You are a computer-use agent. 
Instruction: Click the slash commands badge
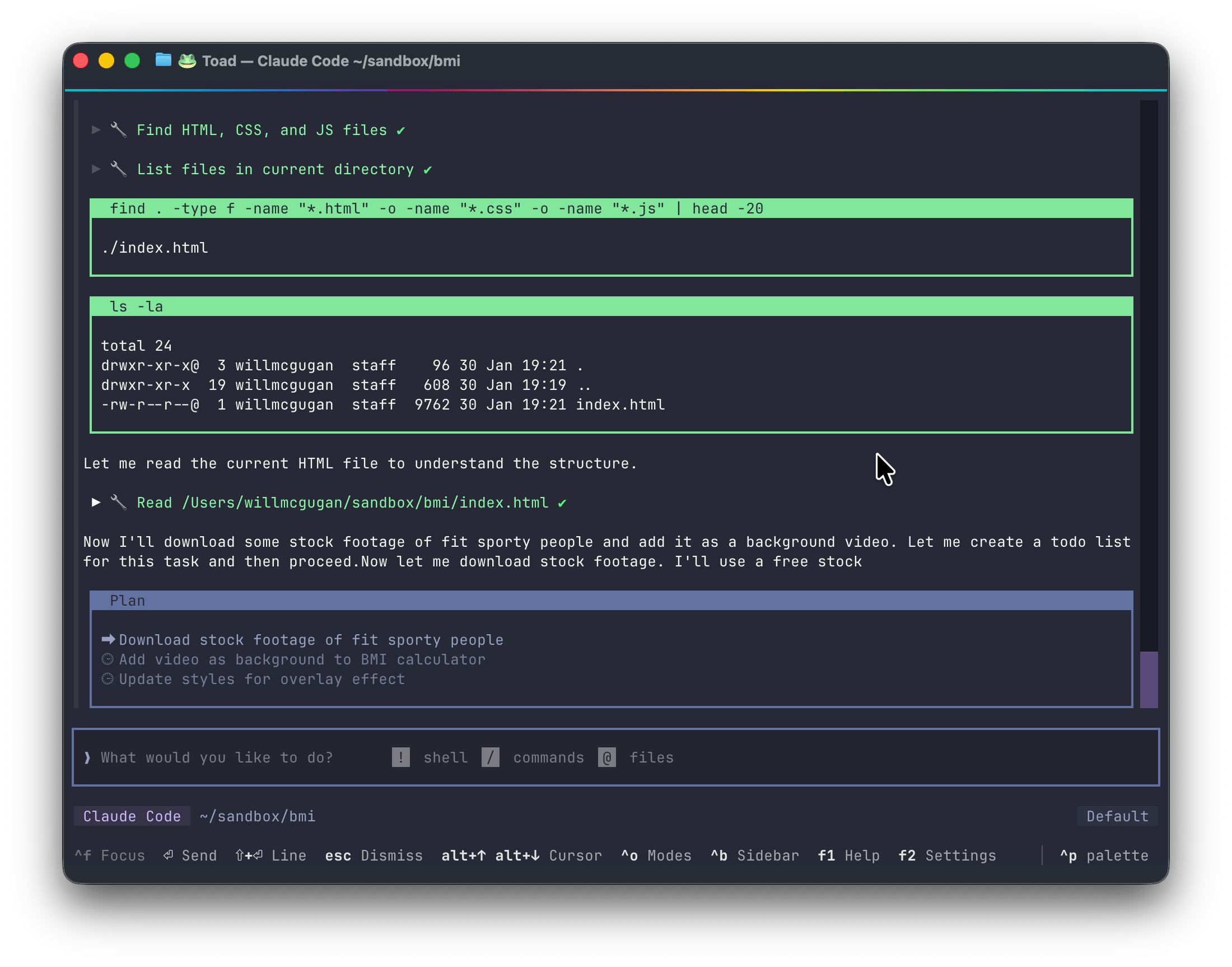click(491, 757)
